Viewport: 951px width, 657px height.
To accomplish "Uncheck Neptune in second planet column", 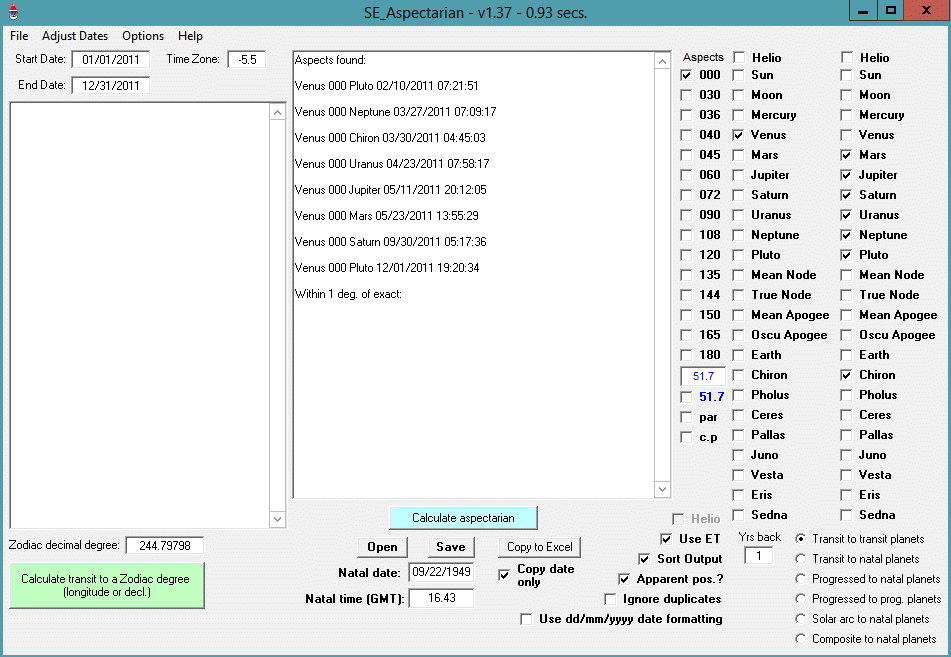I will tap(846, 235).
